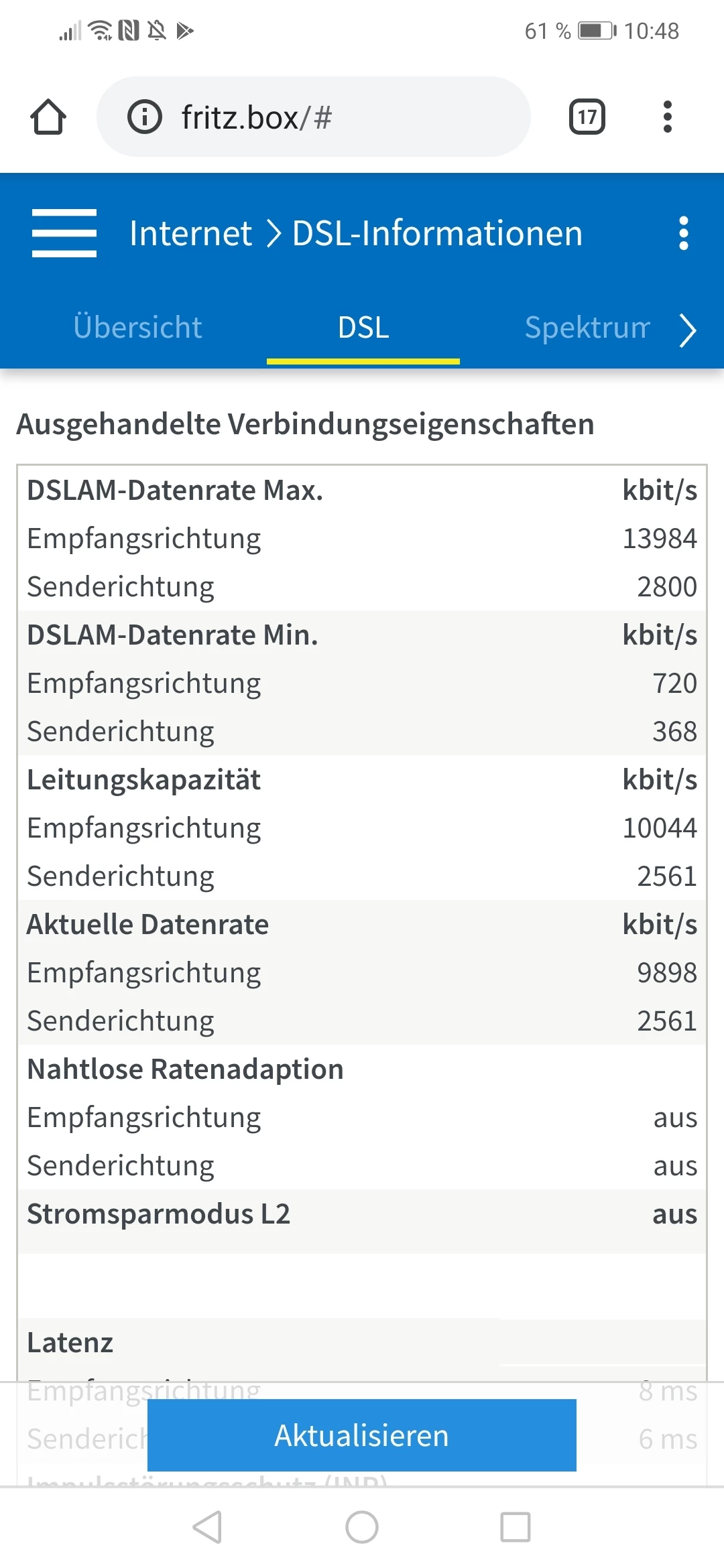Tap the site info icon in address bar

coord(145,117)
